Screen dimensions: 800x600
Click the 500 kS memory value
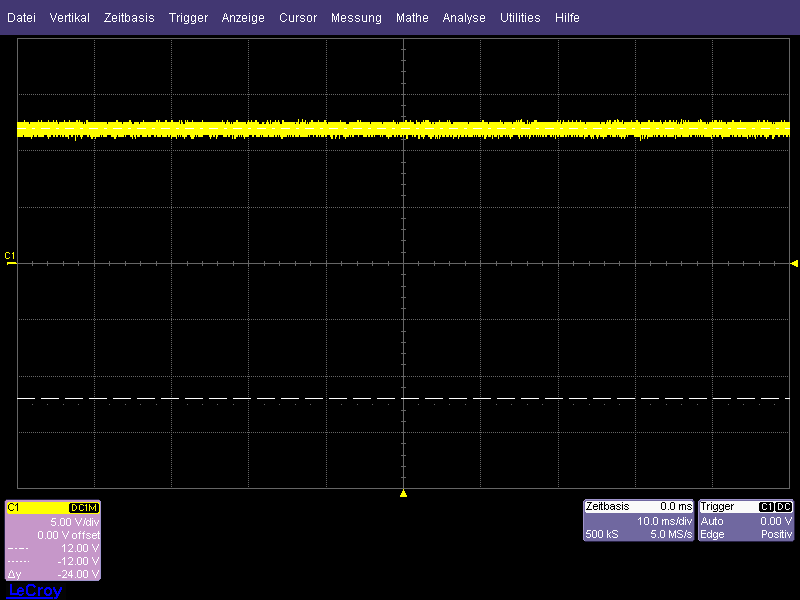click(x=602, y=534)
